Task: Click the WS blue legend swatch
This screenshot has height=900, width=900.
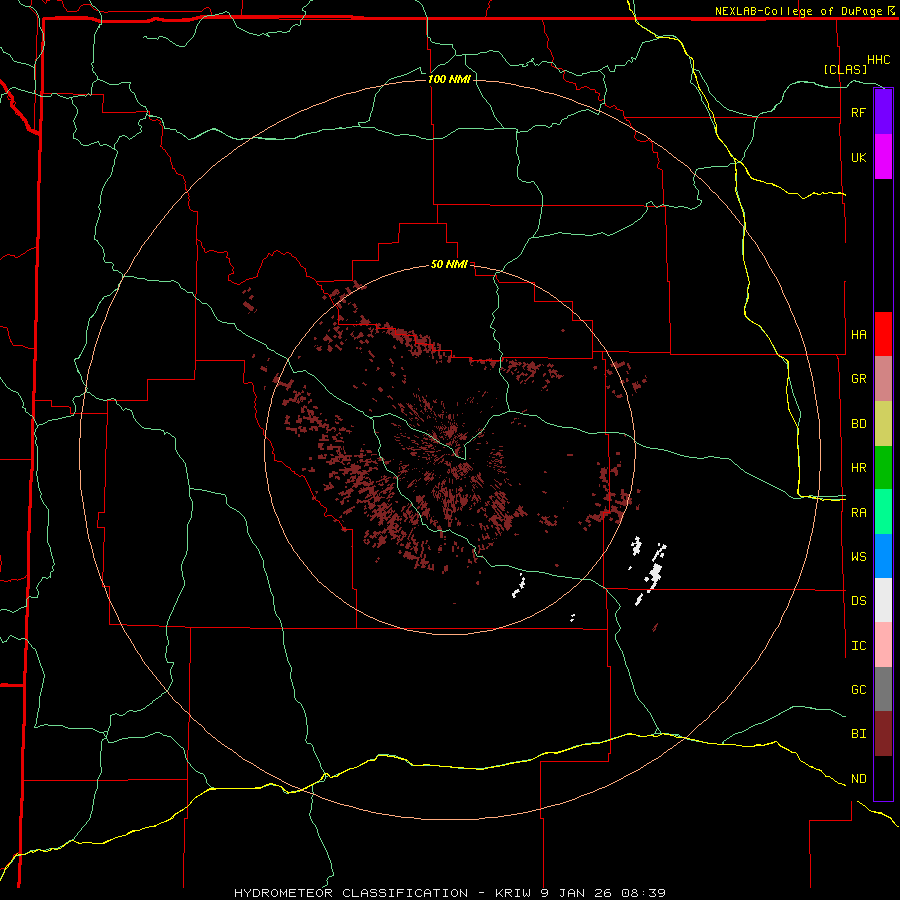Action: [883, 556]
